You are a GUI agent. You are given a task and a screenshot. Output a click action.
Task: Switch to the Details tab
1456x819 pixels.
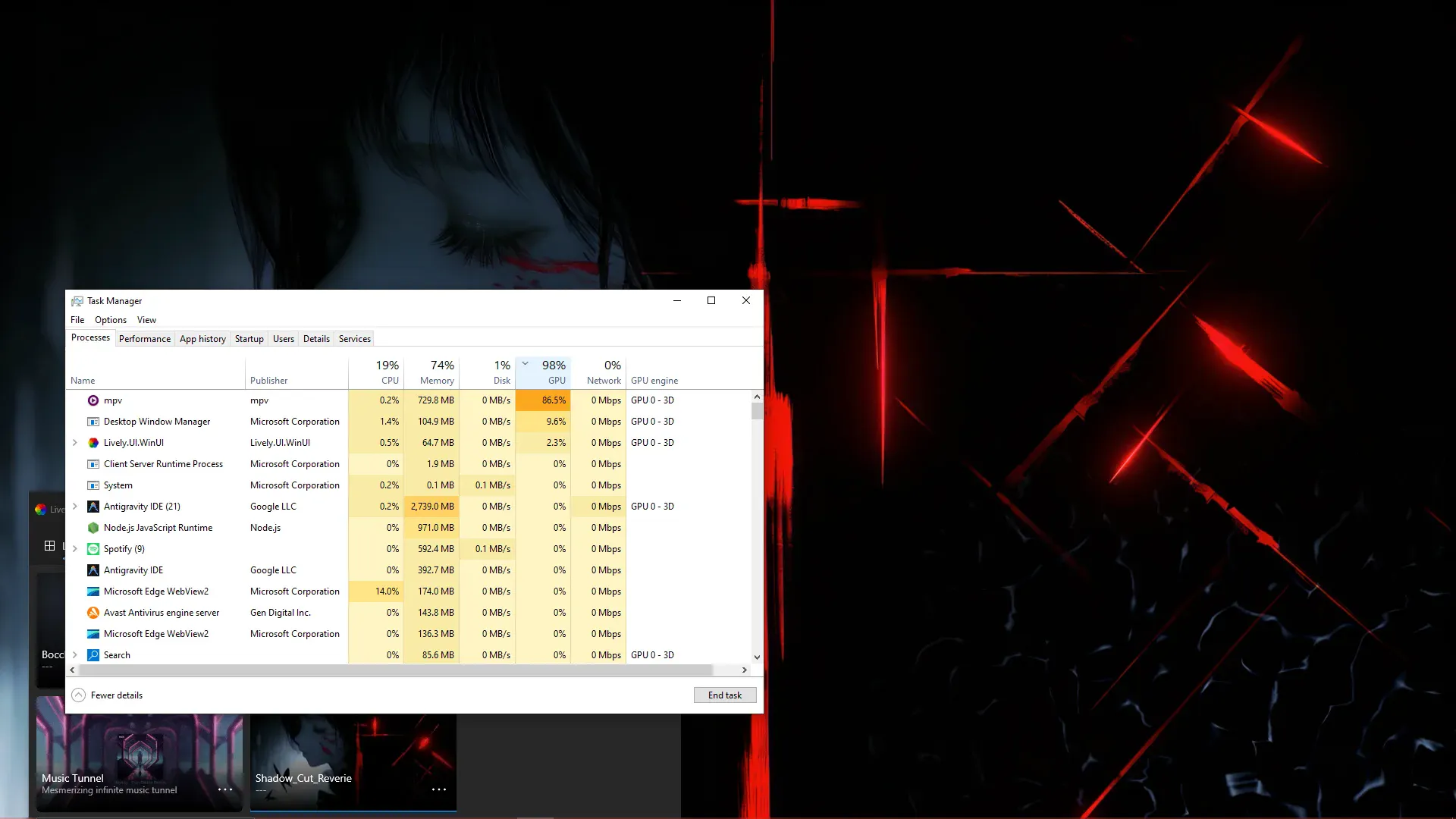[x=316, y=339]
